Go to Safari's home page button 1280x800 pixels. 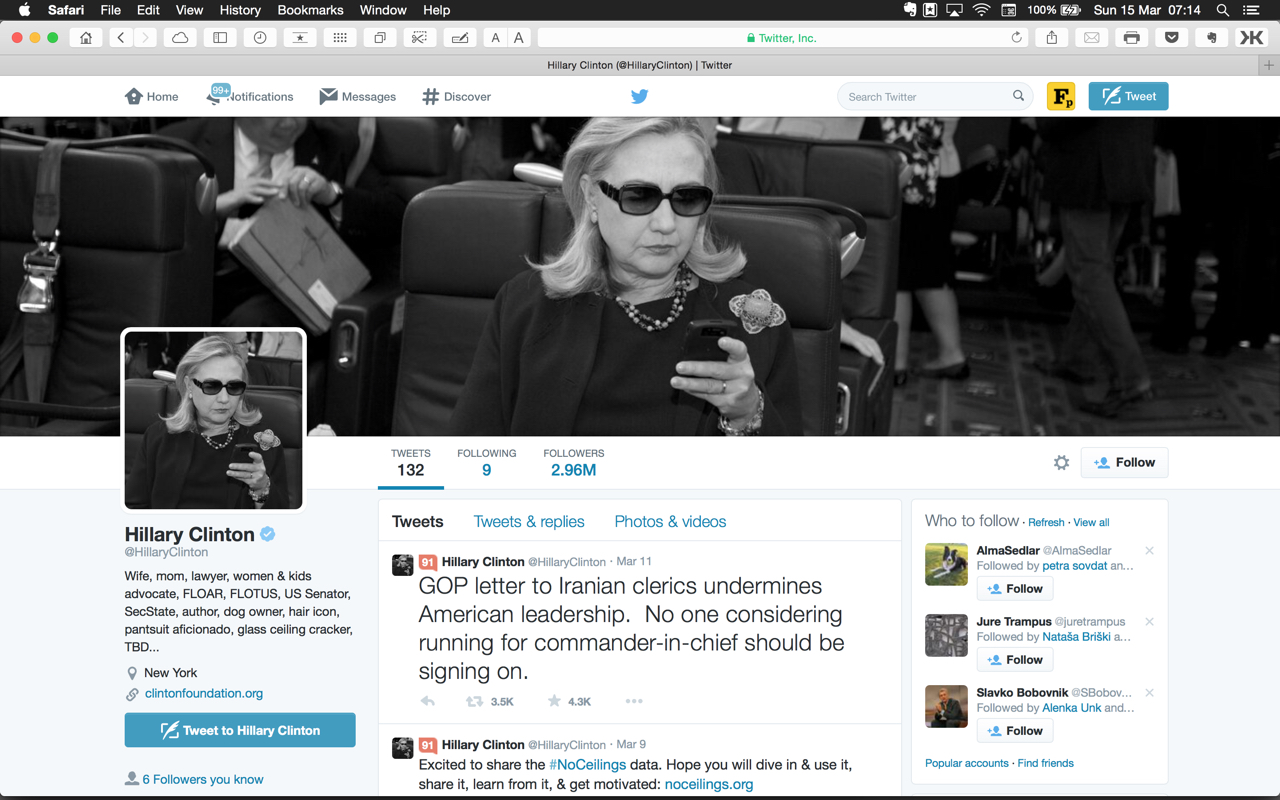pos(86,38)
